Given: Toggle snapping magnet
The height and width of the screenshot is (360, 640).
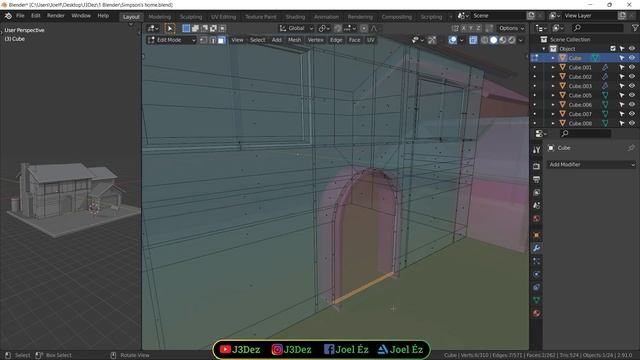Looking at the screenshot, I should click(x=338, y=28).
